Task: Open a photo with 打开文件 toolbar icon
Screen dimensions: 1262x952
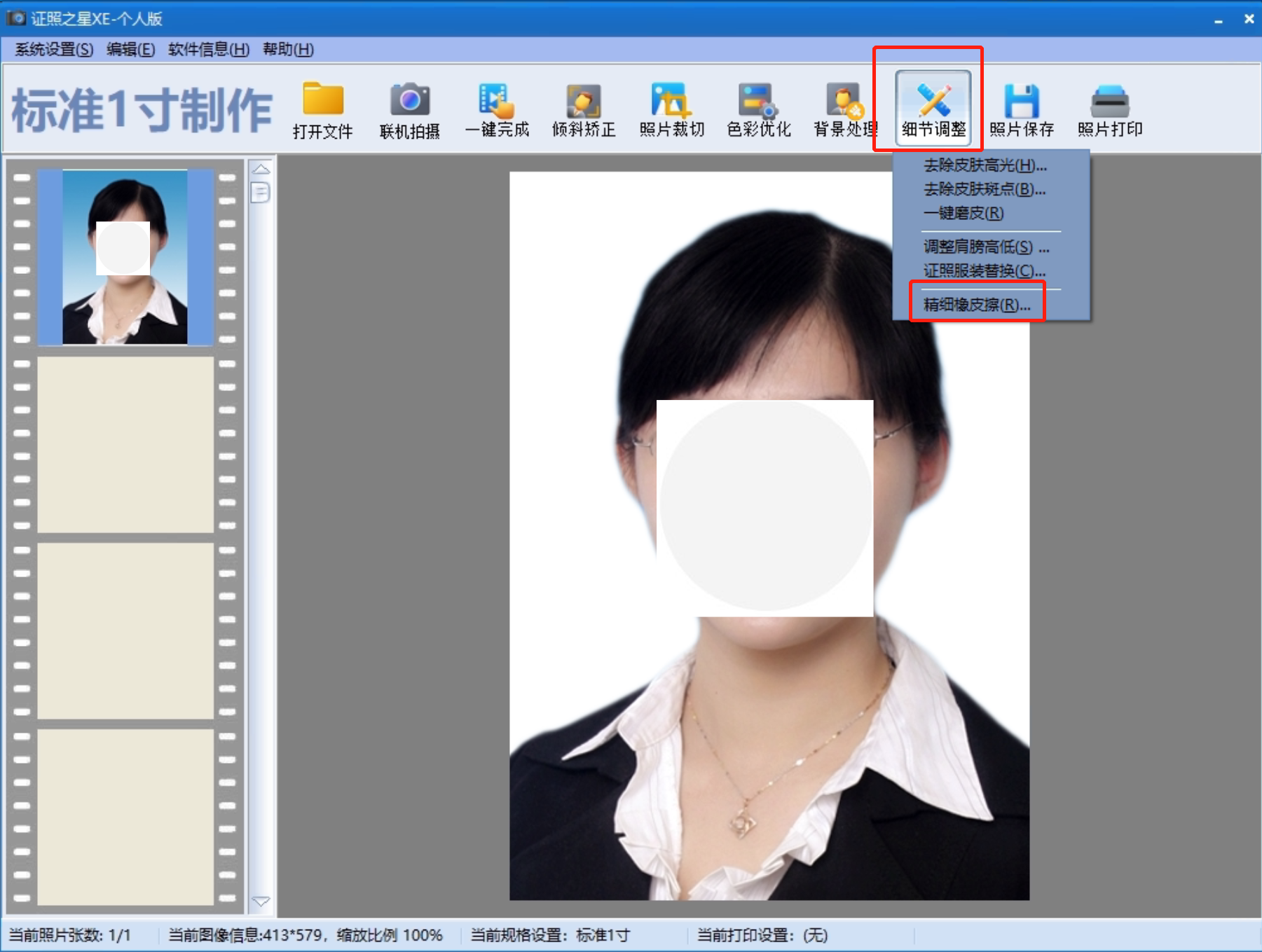Action: click(322, 109)
